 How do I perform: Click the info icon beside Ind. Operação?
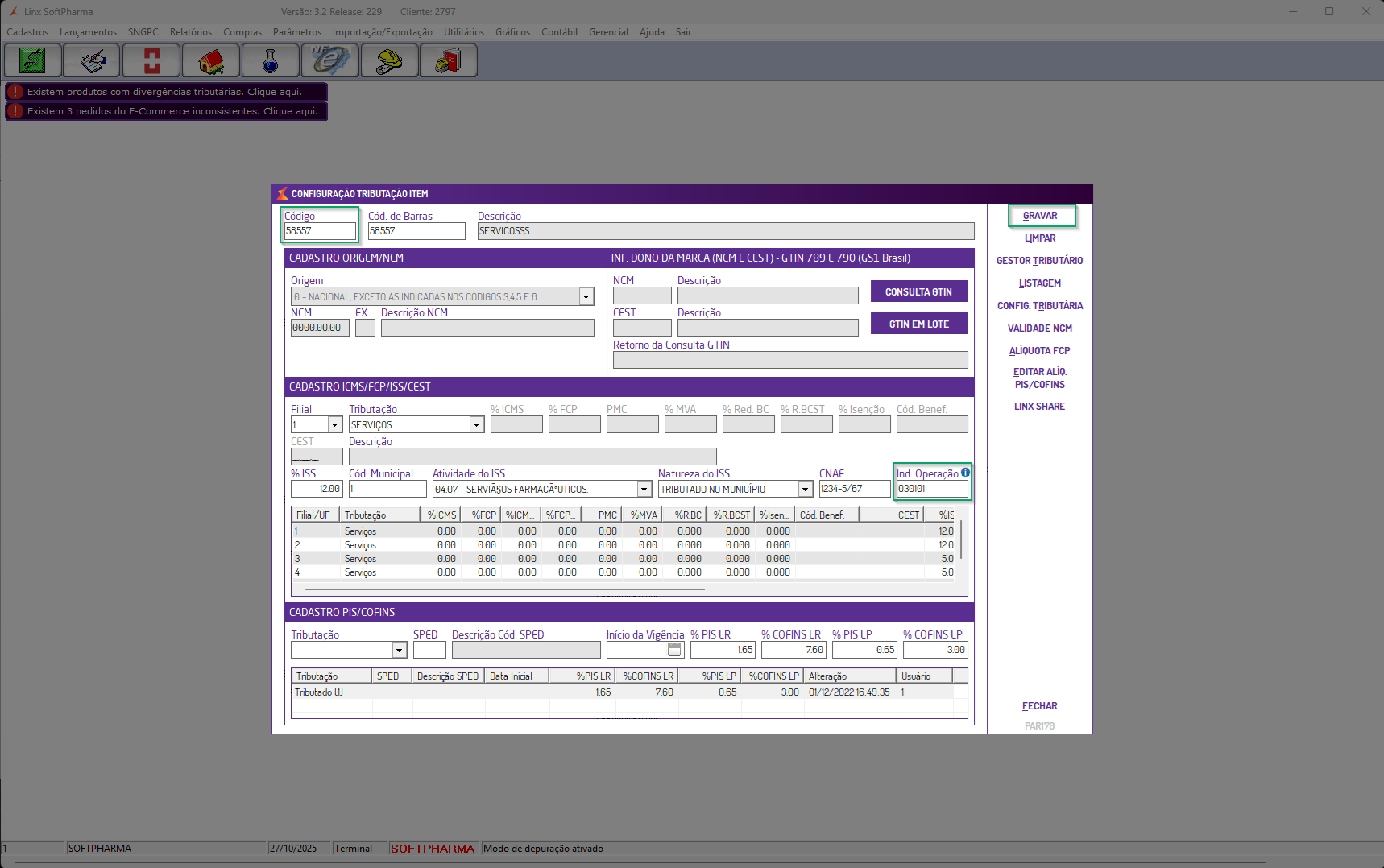coord(965,473)
